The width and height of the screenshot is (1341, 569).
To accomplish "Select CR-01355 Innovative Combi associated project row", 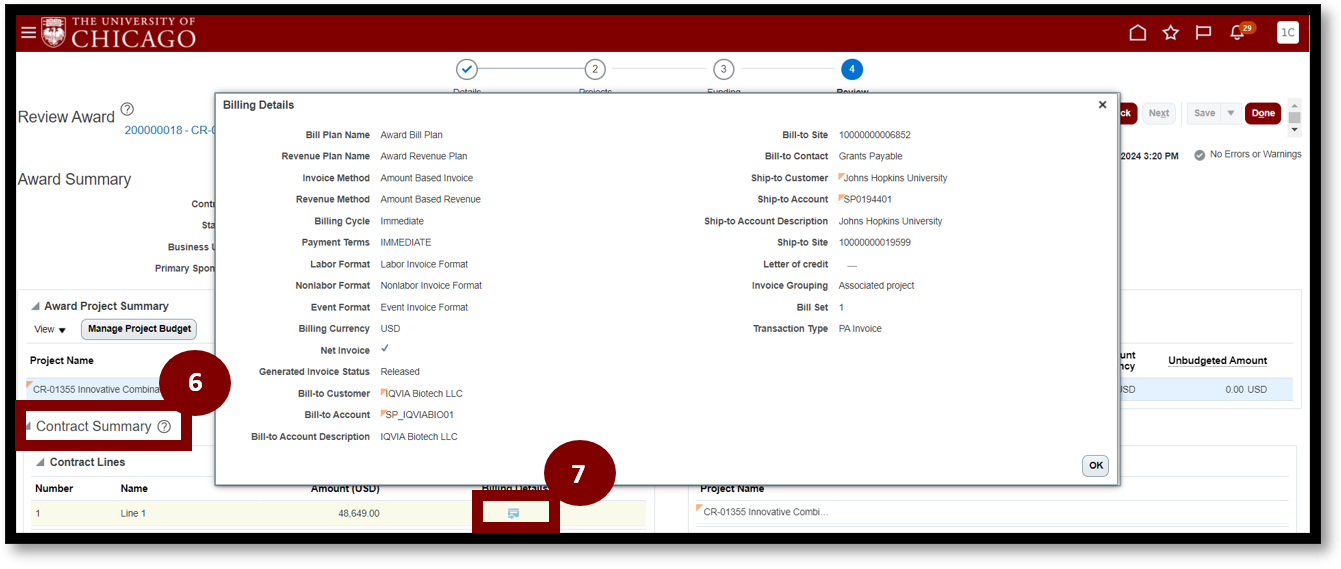I will click(x=766, y=512).
